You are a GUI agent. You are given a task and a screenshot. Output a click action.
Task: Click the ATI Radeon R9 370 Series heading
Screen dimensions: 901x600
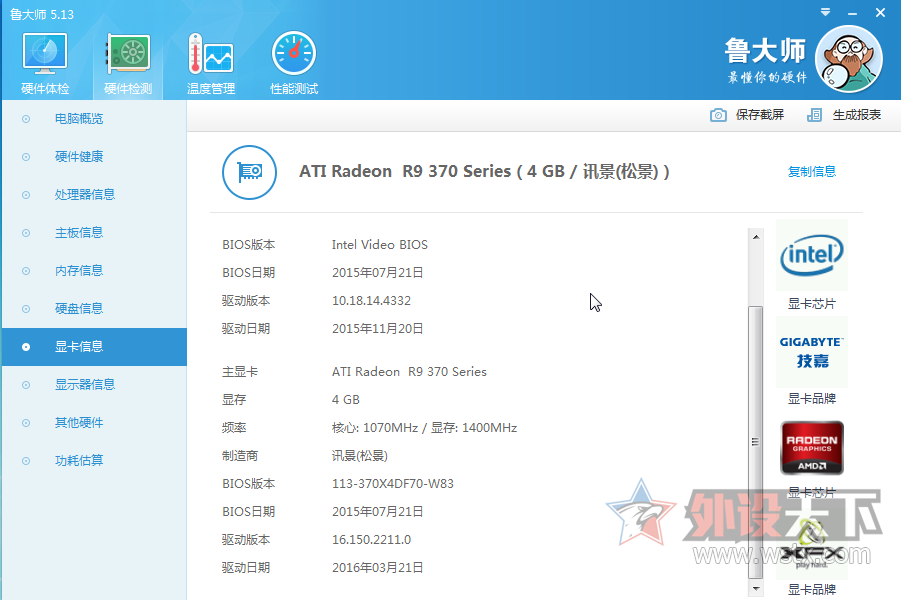click(x=484, y=171)
